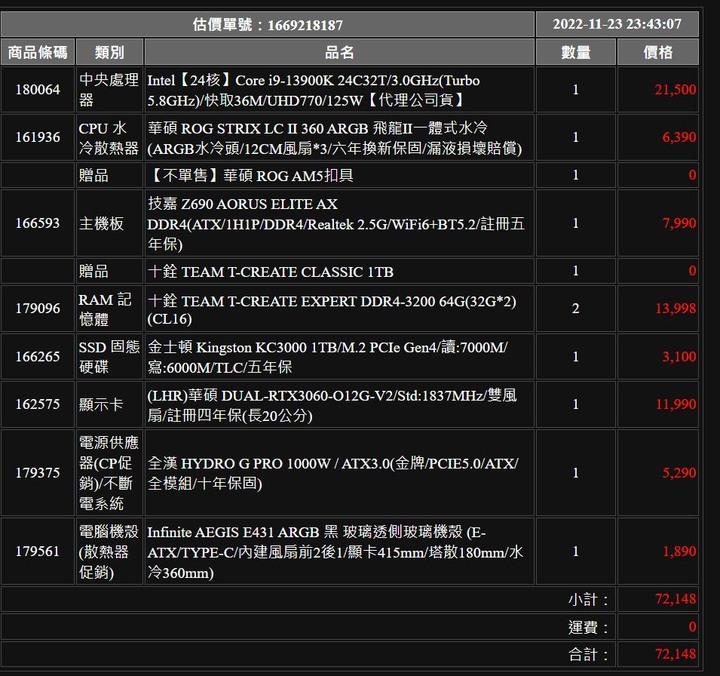
Task: Select the Kingston KC3000 1TB item
Action: (339, 357)
